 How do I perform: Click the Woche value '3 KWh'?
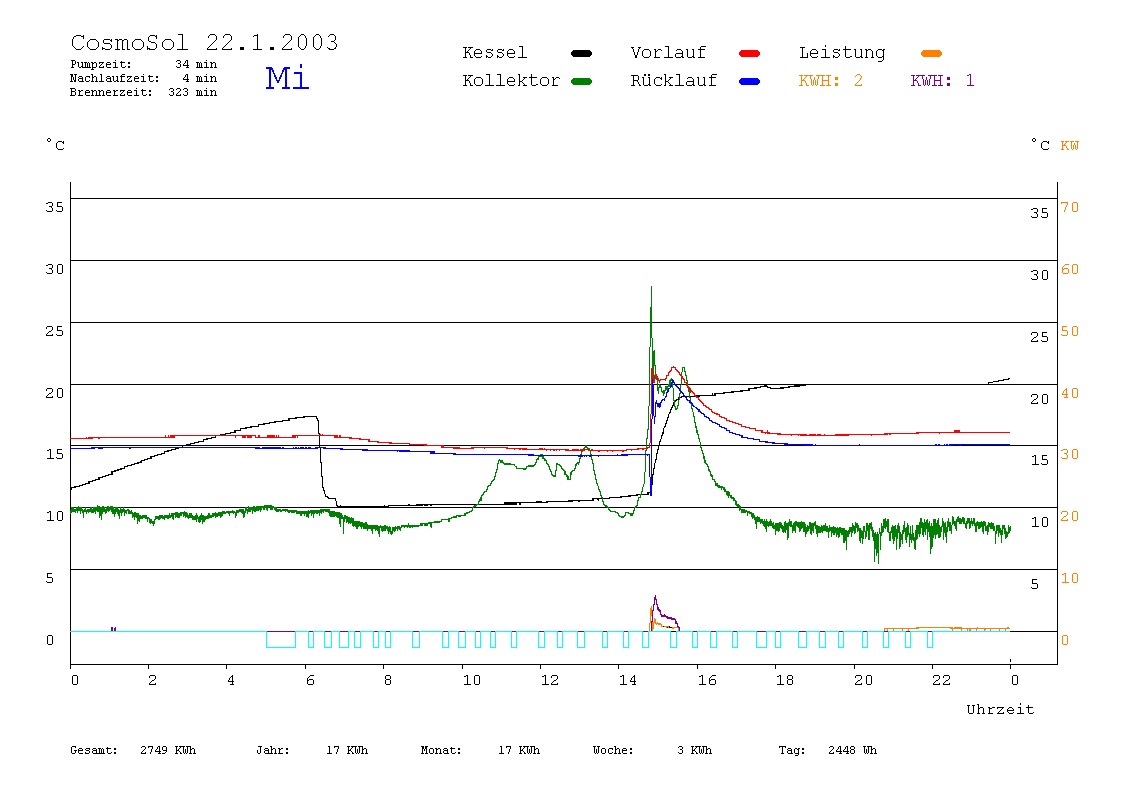click(694, 750)
